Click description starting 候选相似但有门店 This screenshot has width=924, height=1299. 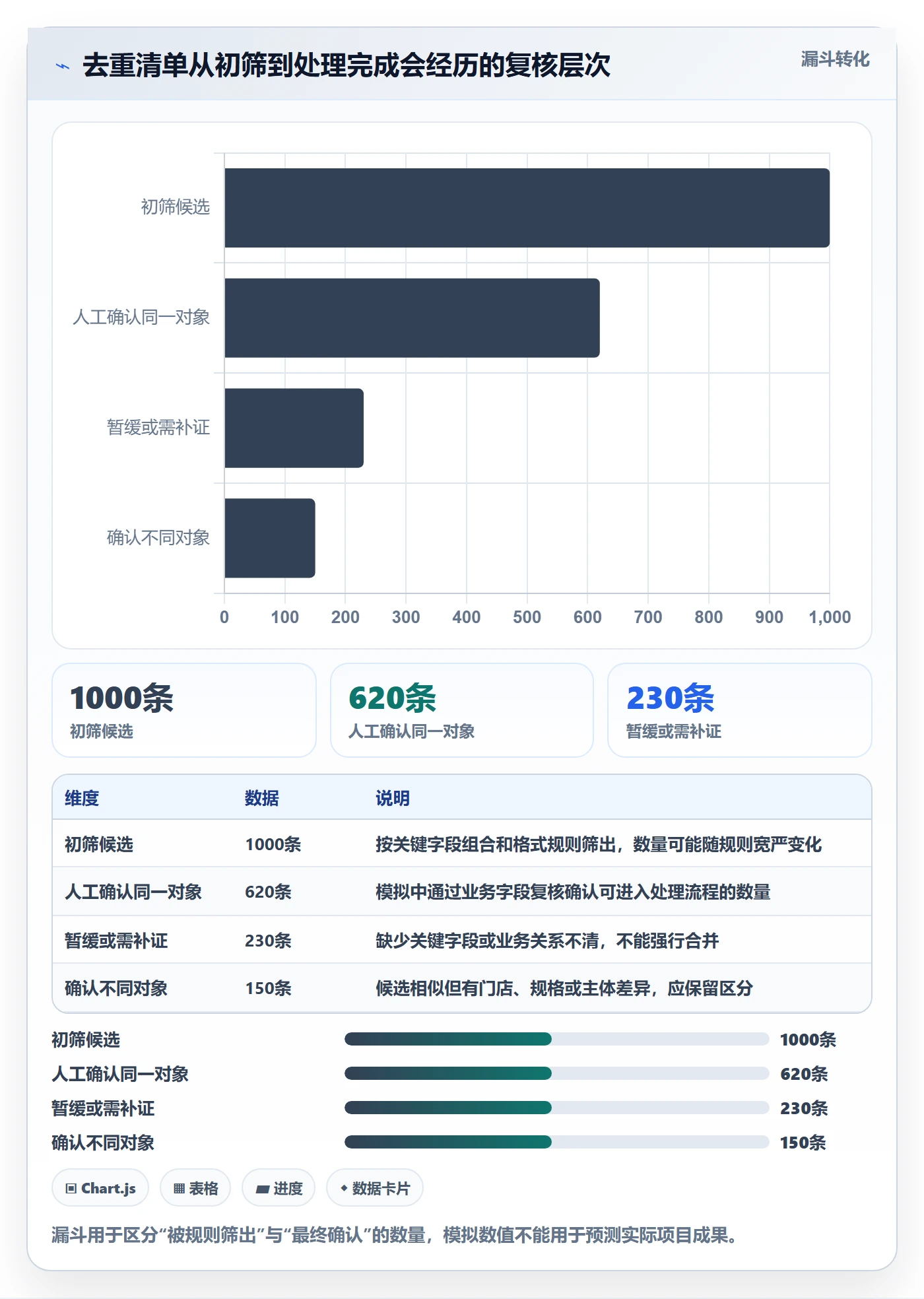[564, 988]
